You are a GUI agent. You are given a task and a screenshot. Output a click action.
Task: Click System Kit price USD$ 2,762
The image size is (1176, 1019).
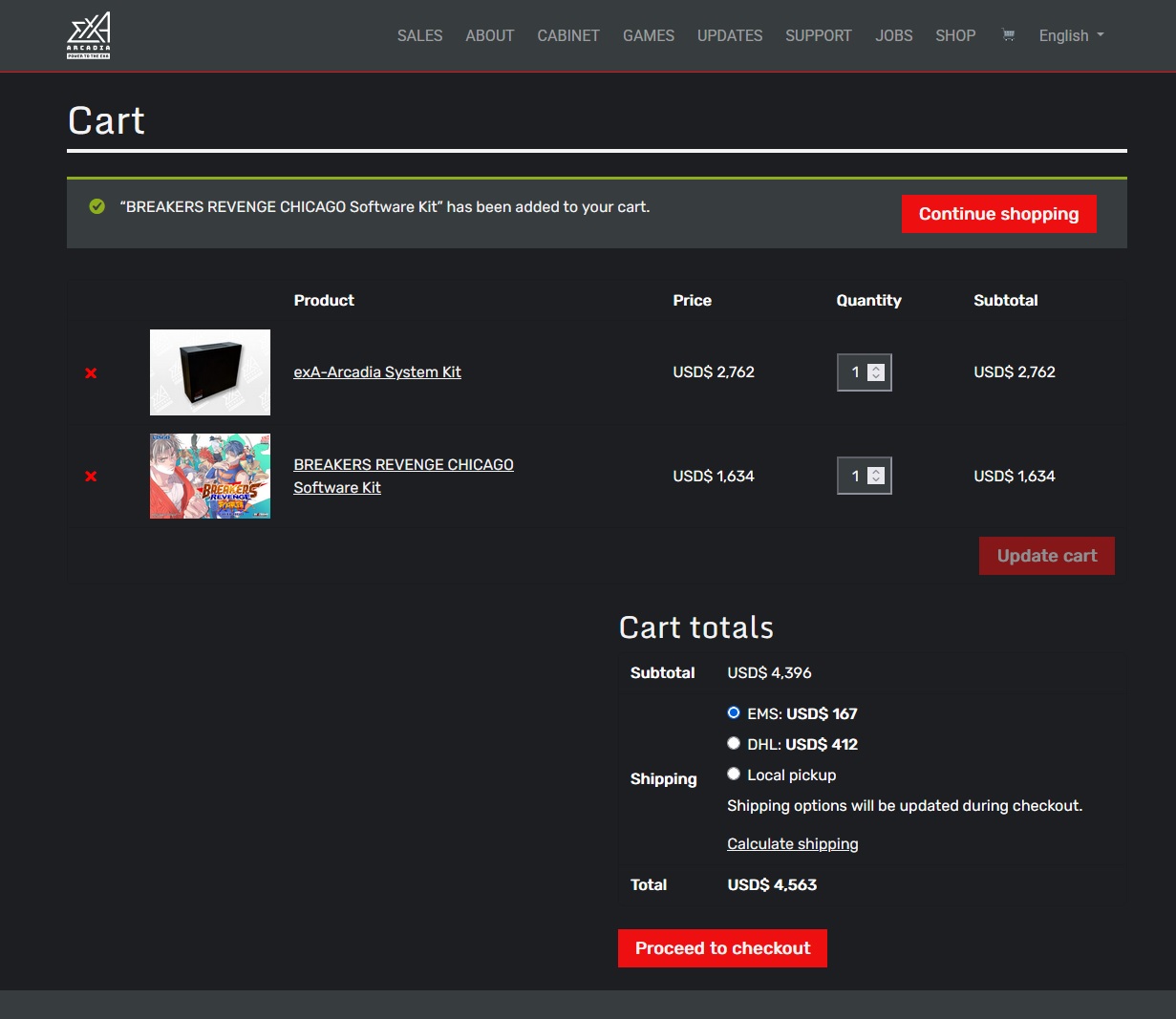(714, 372)
